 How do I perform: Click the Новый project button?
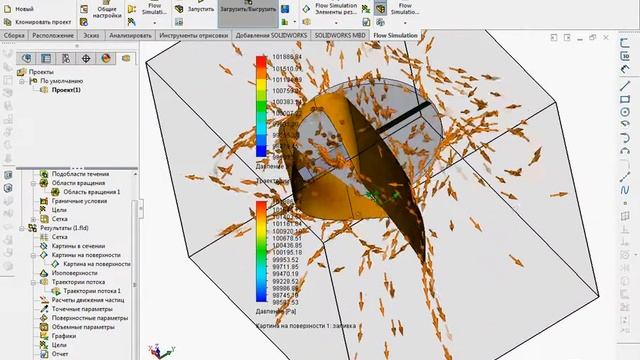(x=19, y=9)
